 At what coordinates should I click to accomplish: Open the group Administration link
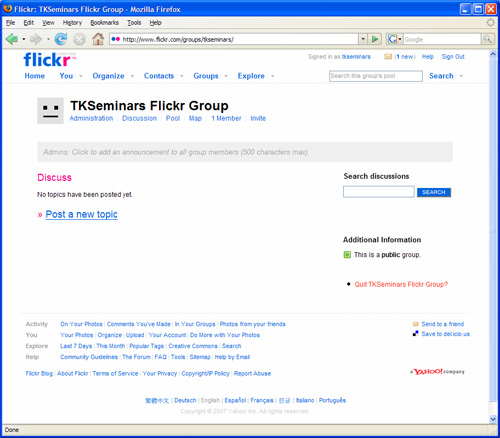coord(91,118)
